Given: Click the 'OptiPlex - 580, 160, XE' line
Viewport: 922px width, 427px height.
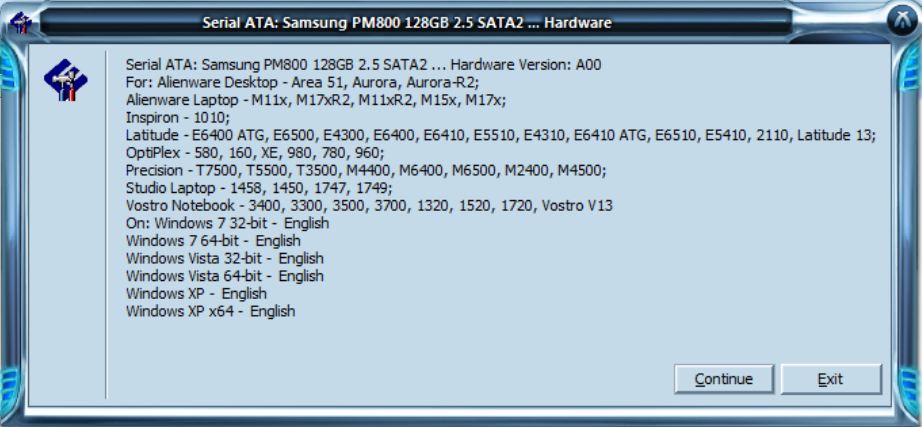Looking at the screenshot, I should point(255,153).
